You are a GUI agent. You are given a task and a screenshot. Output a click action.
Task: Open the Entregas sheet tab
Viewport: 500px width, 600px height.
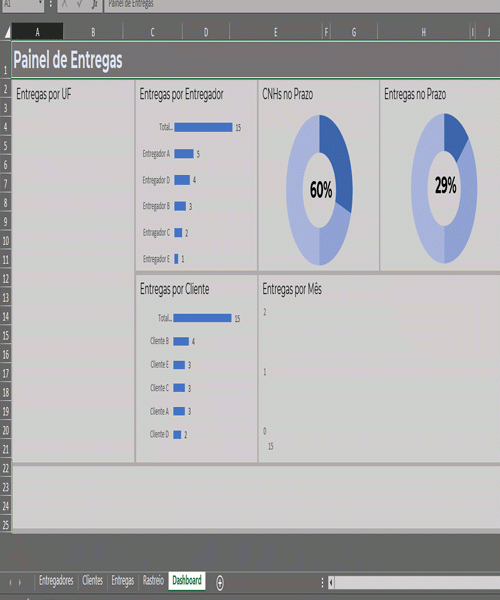(x=123, y=581)
